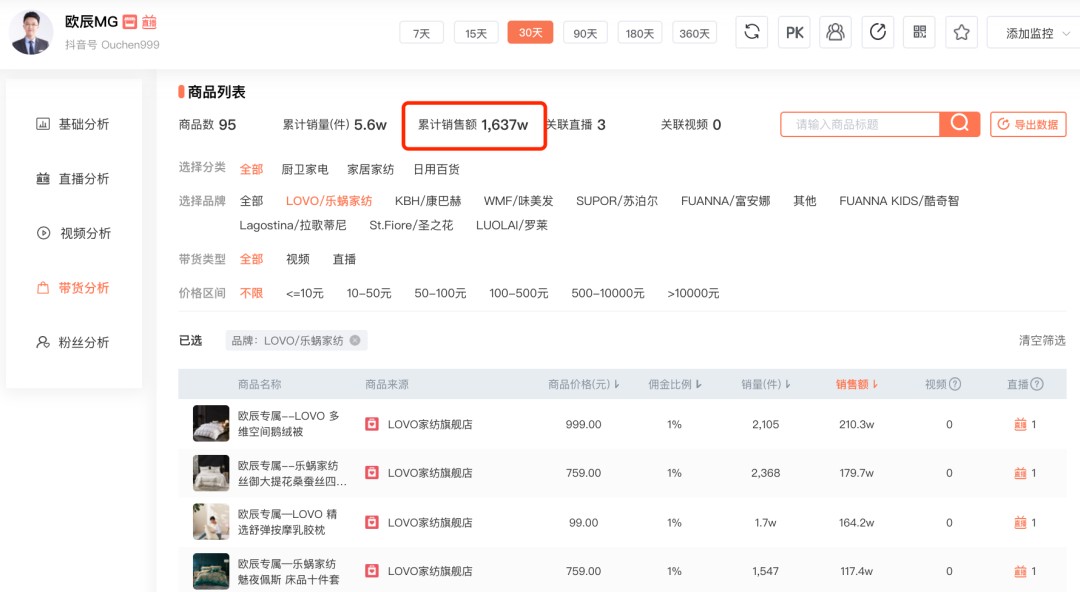The width and height of the screenshot is (1080, 592).
Task: Select the 15天 time range
Action: [x=475, y=33]
